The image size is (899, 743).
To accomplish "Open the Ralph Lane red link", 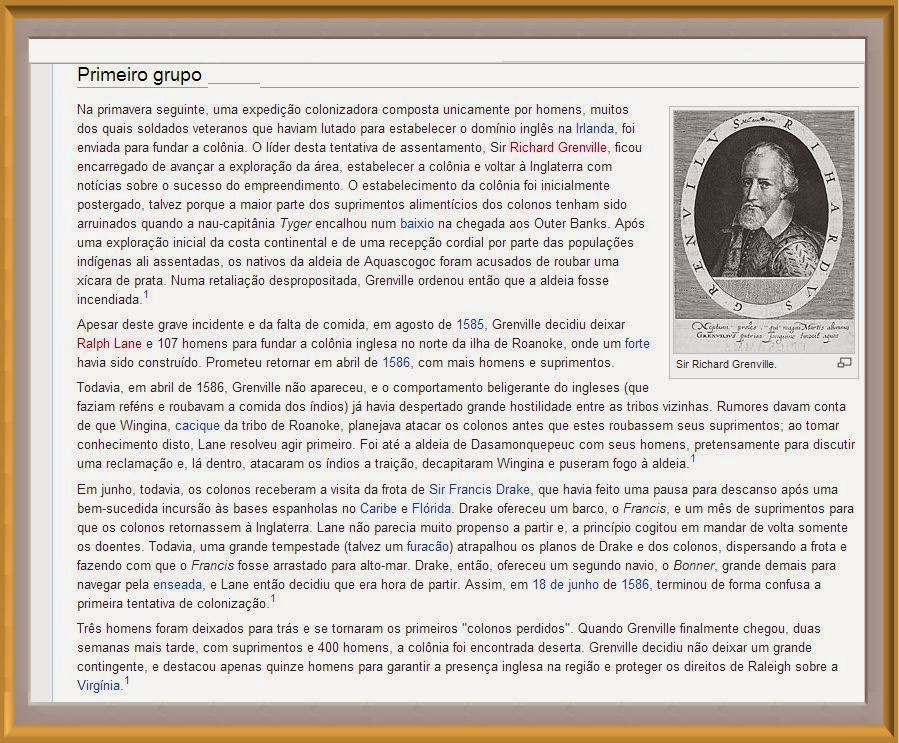I will point(109,343).
